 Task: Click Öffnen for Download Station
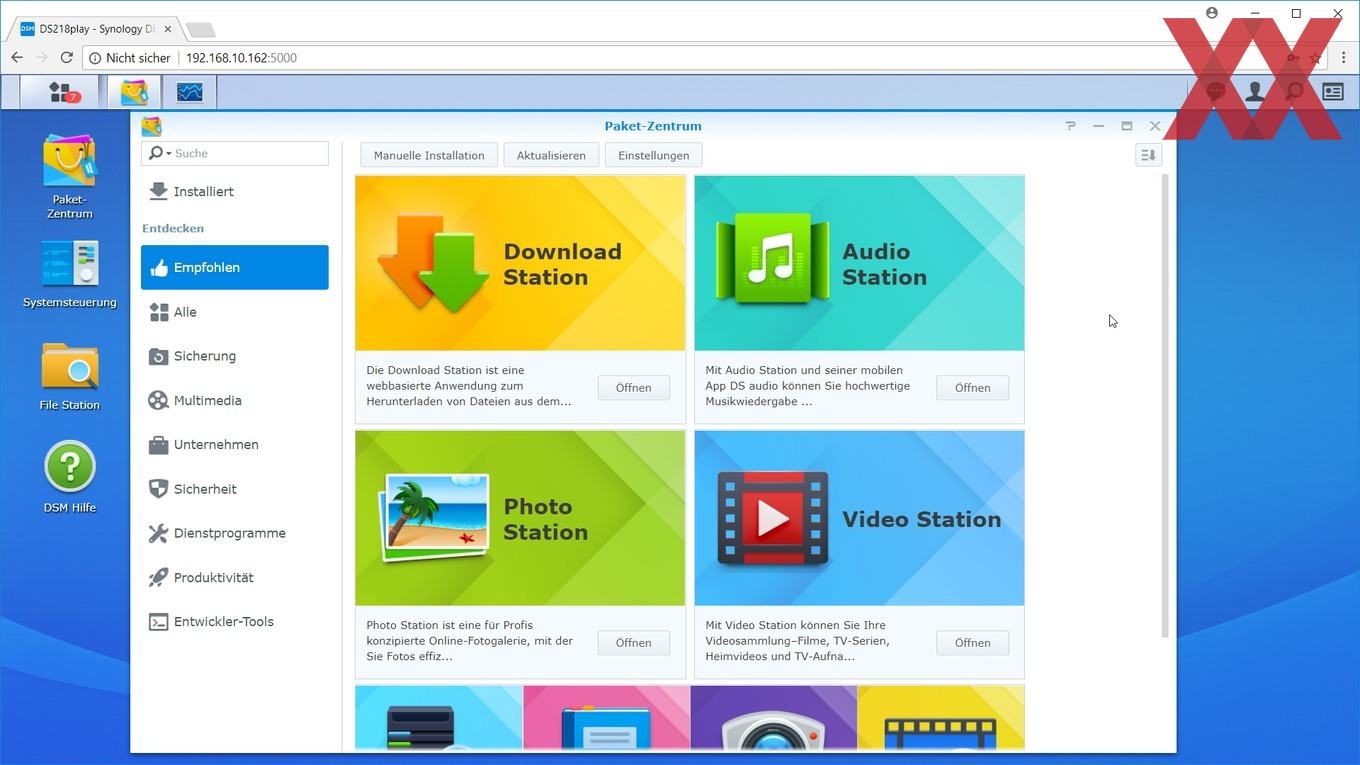point(633,388)
